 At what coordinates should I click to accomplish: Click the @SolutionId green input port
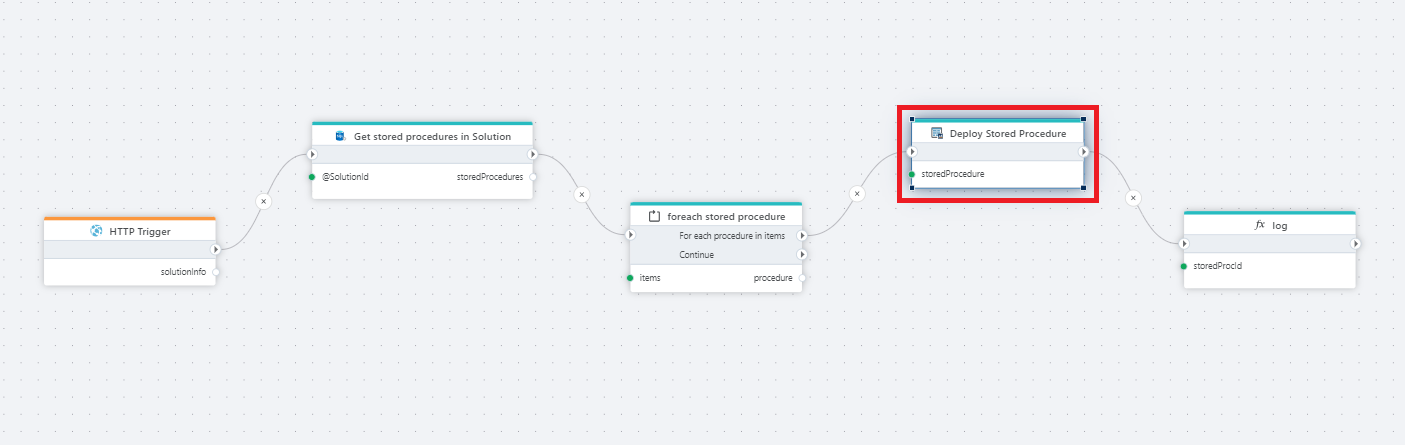tap(312, 177)
